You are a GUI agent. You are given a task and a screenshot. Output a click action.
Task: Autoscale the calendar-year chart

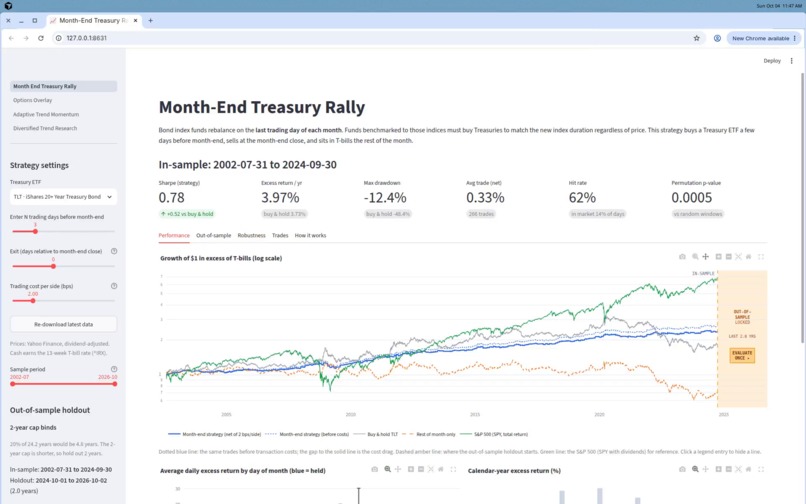[738, 469]
